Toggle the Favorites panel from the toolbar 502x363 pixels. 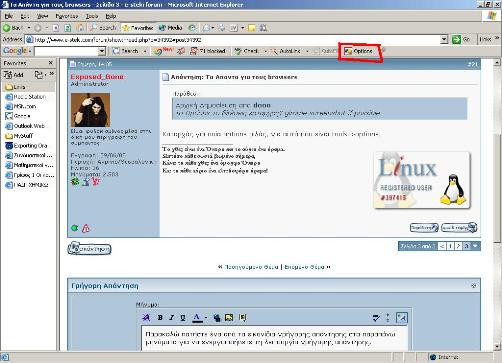point(137,28)
